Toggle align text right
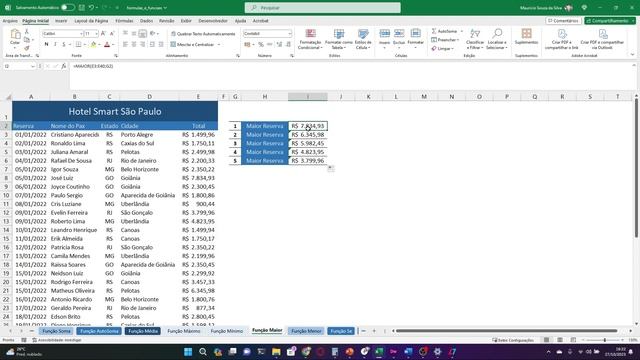 coord(143,44)
